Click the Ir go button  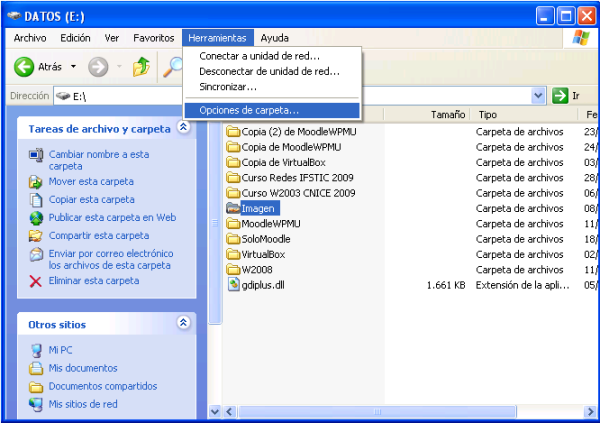coord(576,96)
